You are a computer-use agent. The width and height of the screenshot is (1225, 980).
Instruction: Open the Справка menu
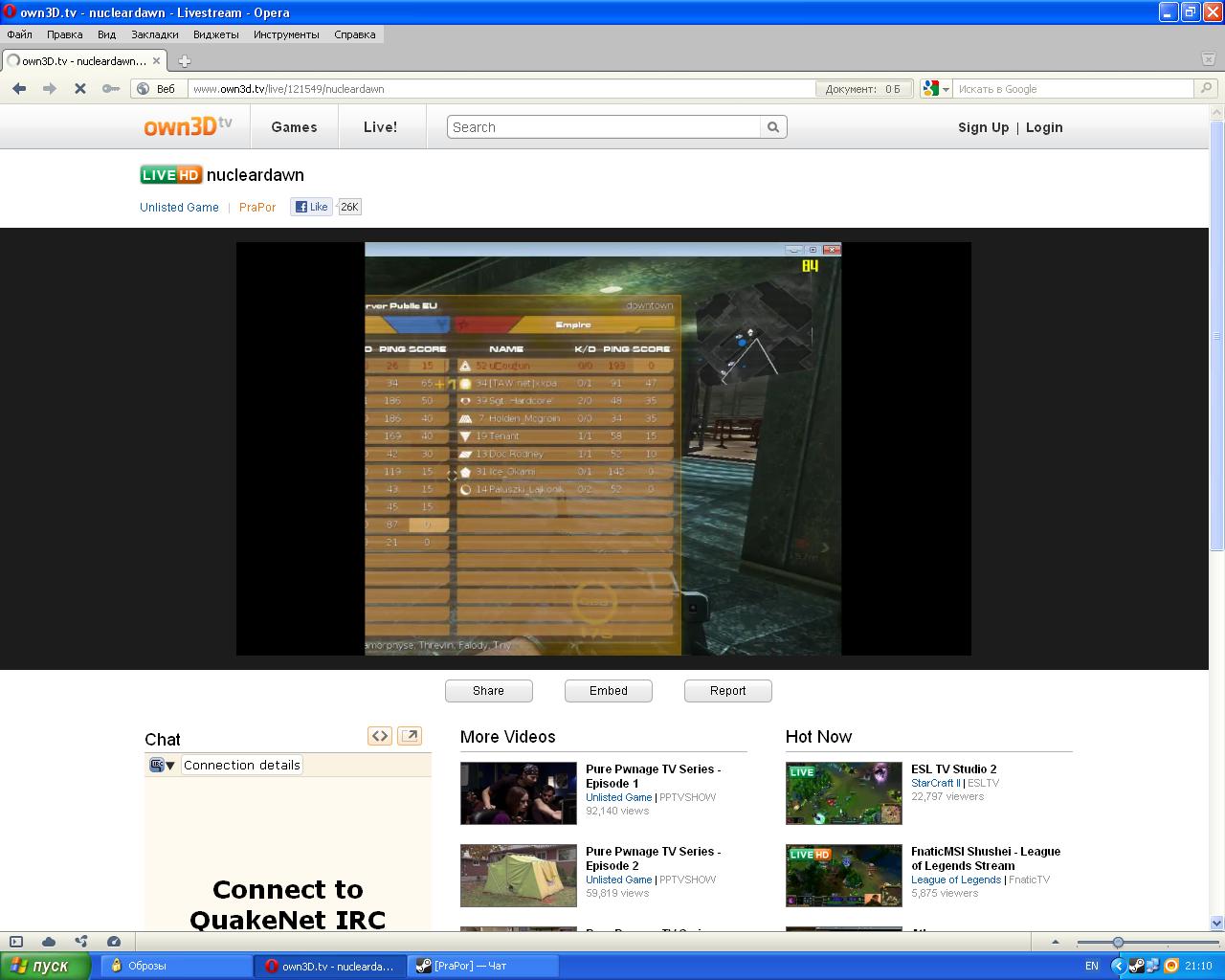pos(355,34)
